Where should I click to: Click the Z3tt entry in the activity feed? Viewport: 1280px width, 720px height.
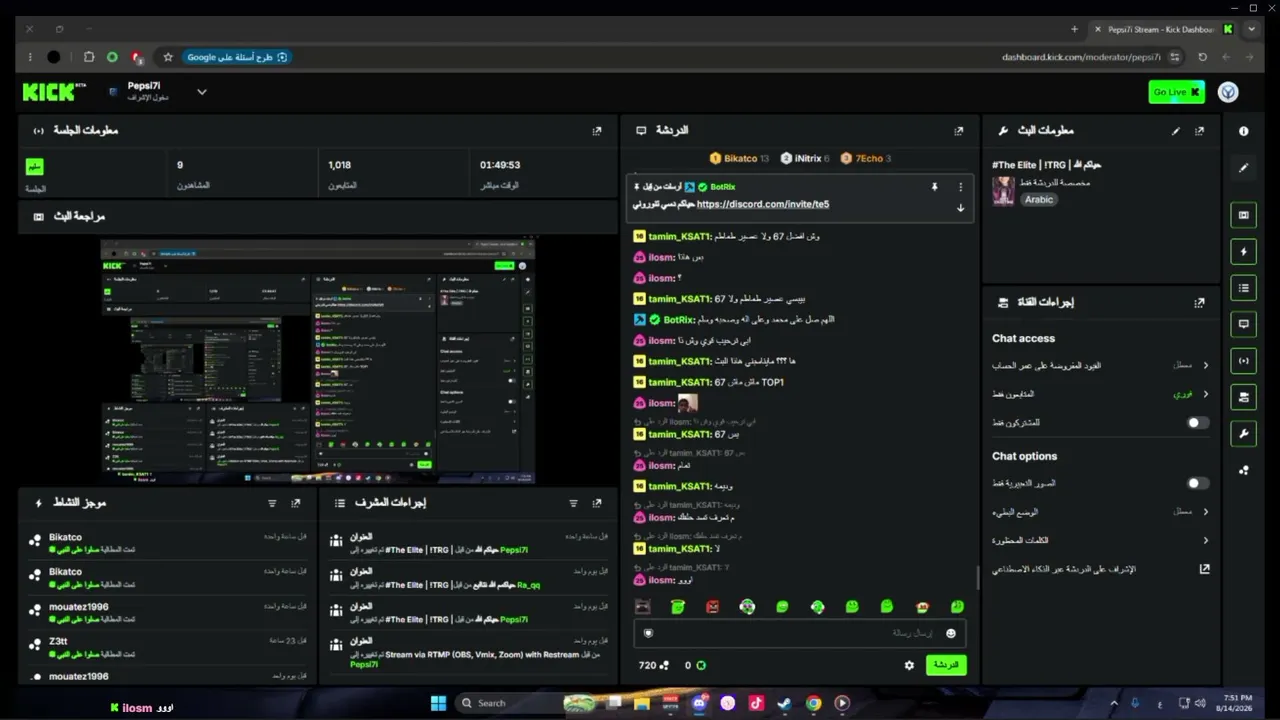(x=168, y=646)
